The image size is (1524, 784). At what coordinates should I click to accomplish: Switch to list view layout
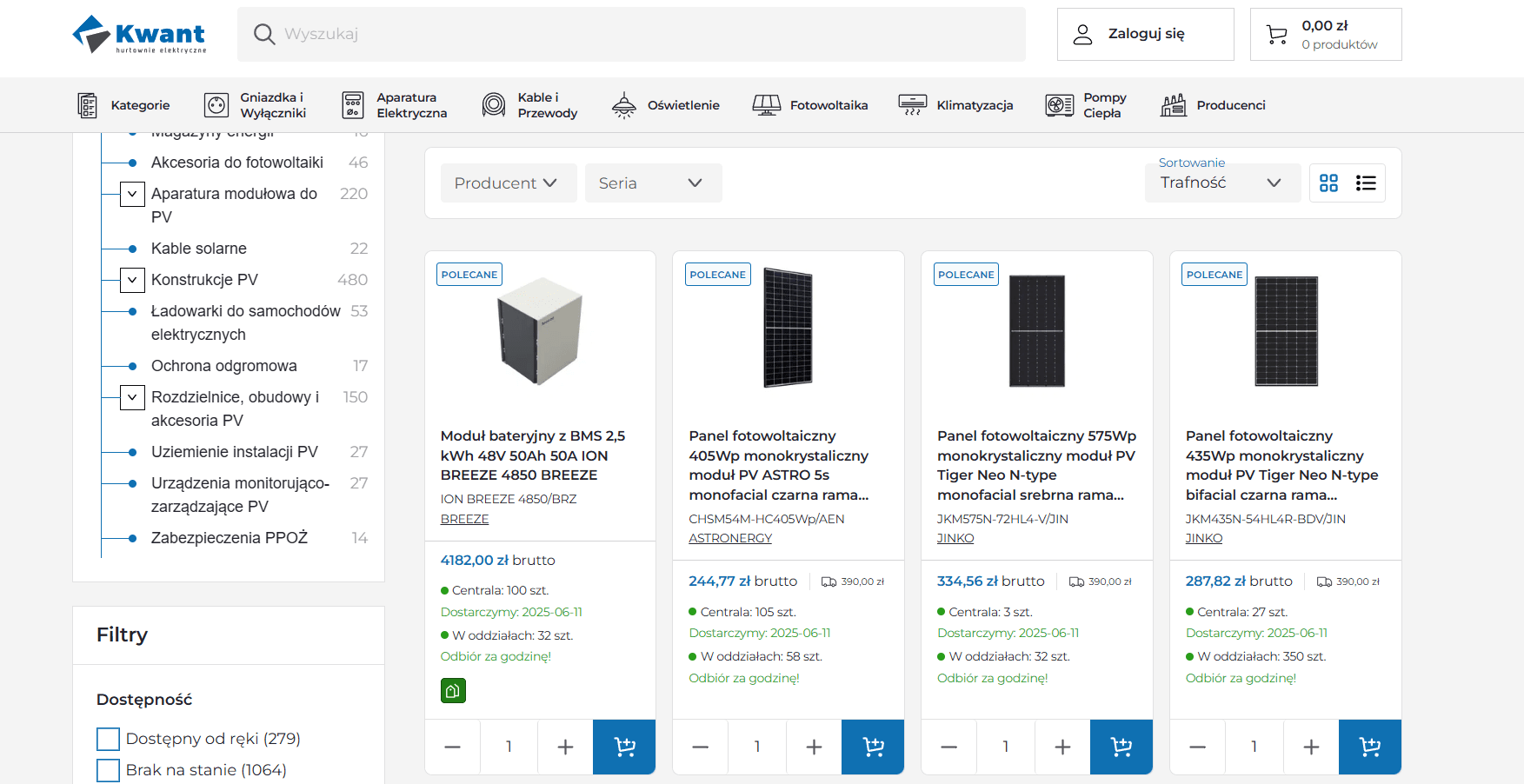point(1366,183)
